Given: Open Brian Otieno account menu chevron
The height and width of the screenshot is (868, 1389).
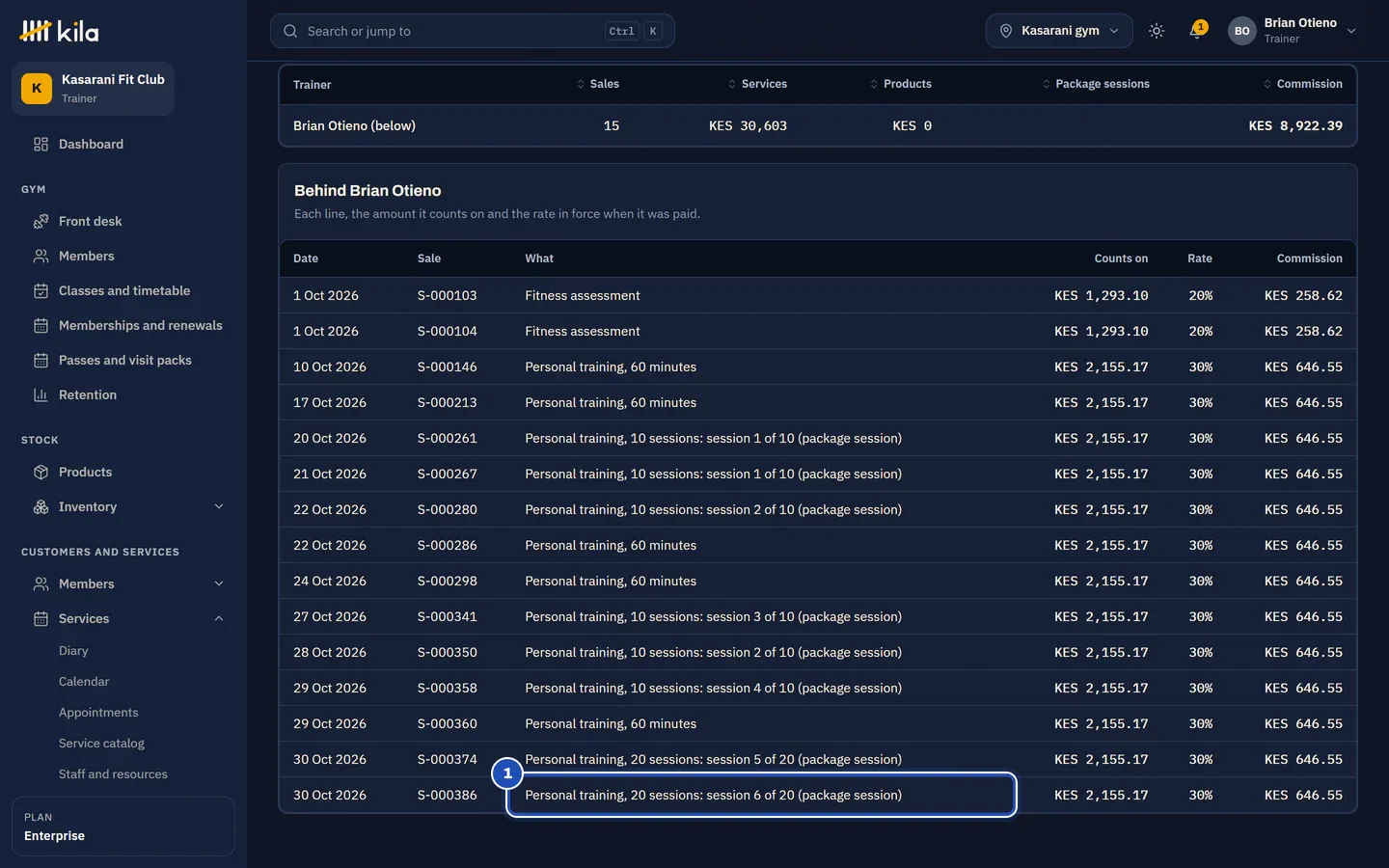Looking at the screenshot, I should tap(1351, 31).
